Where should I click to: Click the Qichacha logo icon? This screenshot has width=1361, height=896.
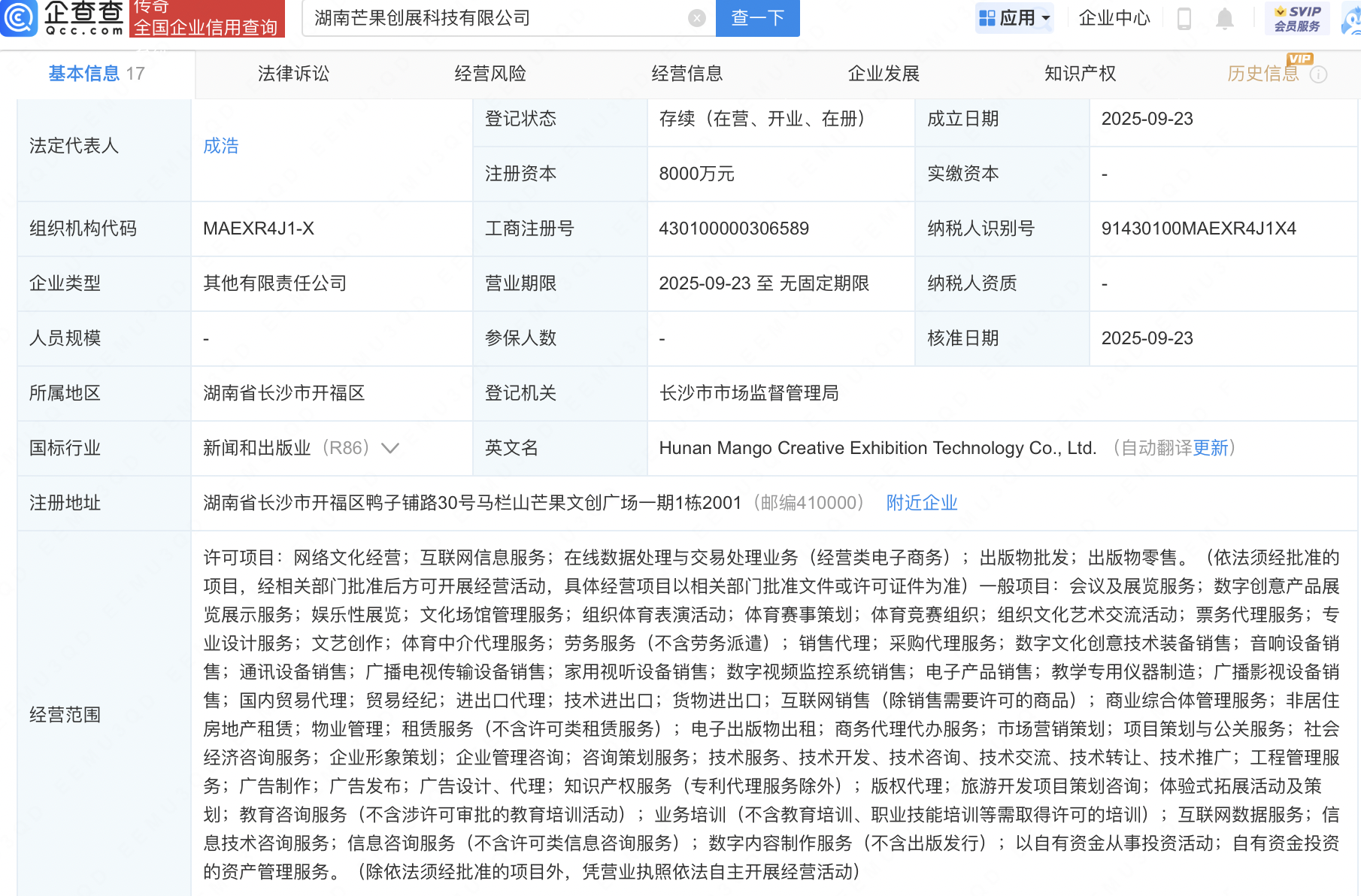click(19, 18)
